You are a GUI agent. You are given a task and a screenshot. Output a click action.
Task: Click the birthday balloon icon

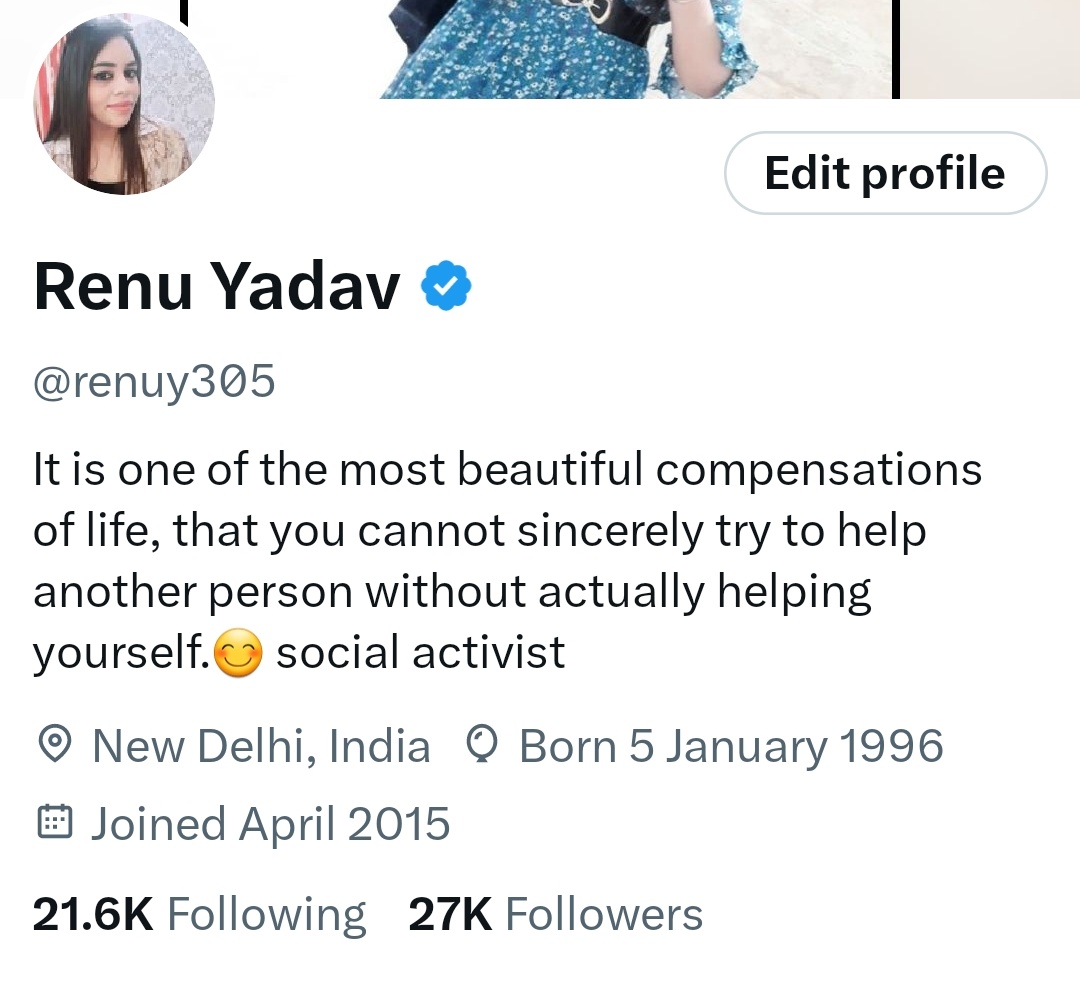[481, 745]
